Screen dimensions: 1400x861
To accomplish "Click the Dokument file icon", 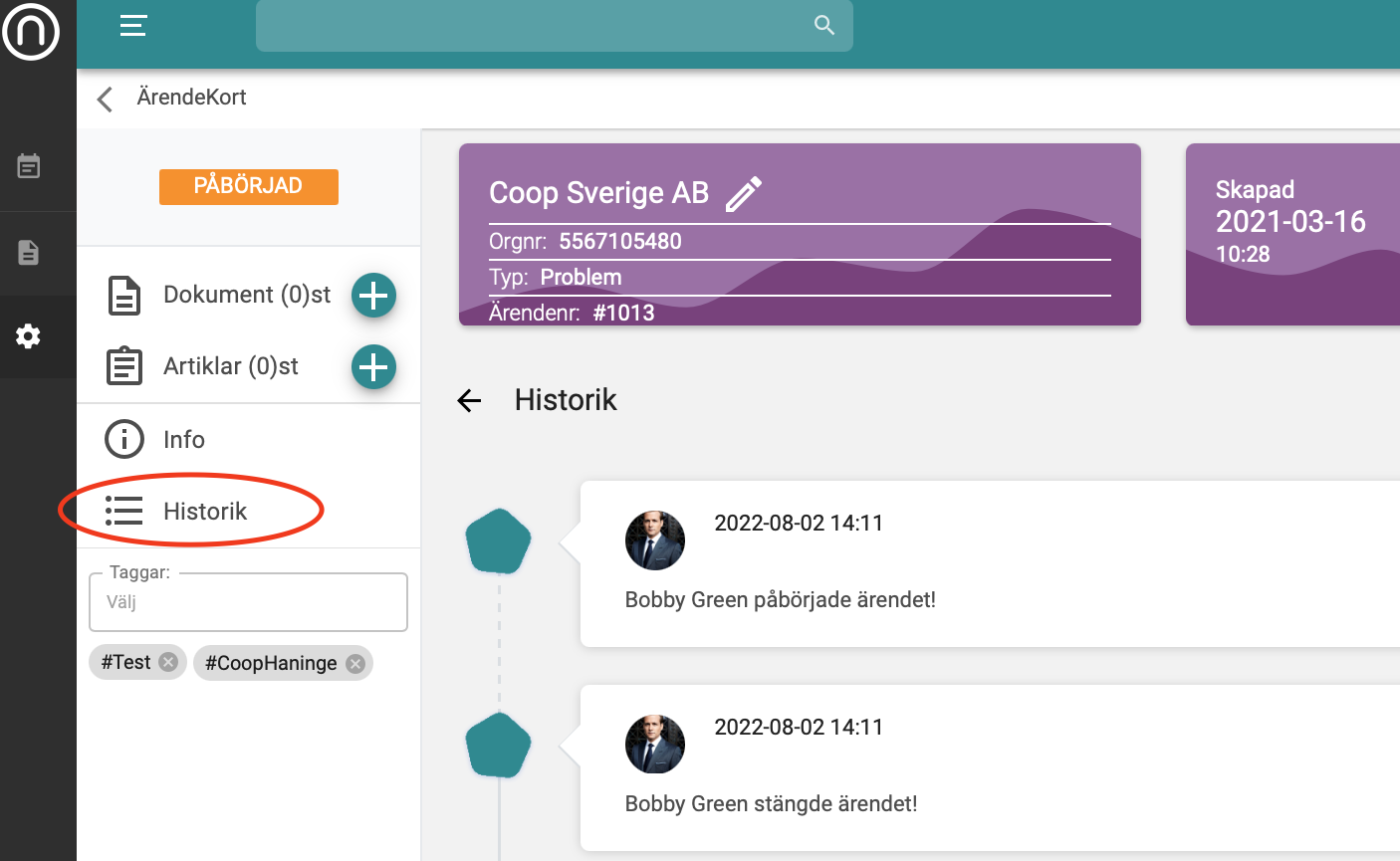I will (x=124, y=296).
